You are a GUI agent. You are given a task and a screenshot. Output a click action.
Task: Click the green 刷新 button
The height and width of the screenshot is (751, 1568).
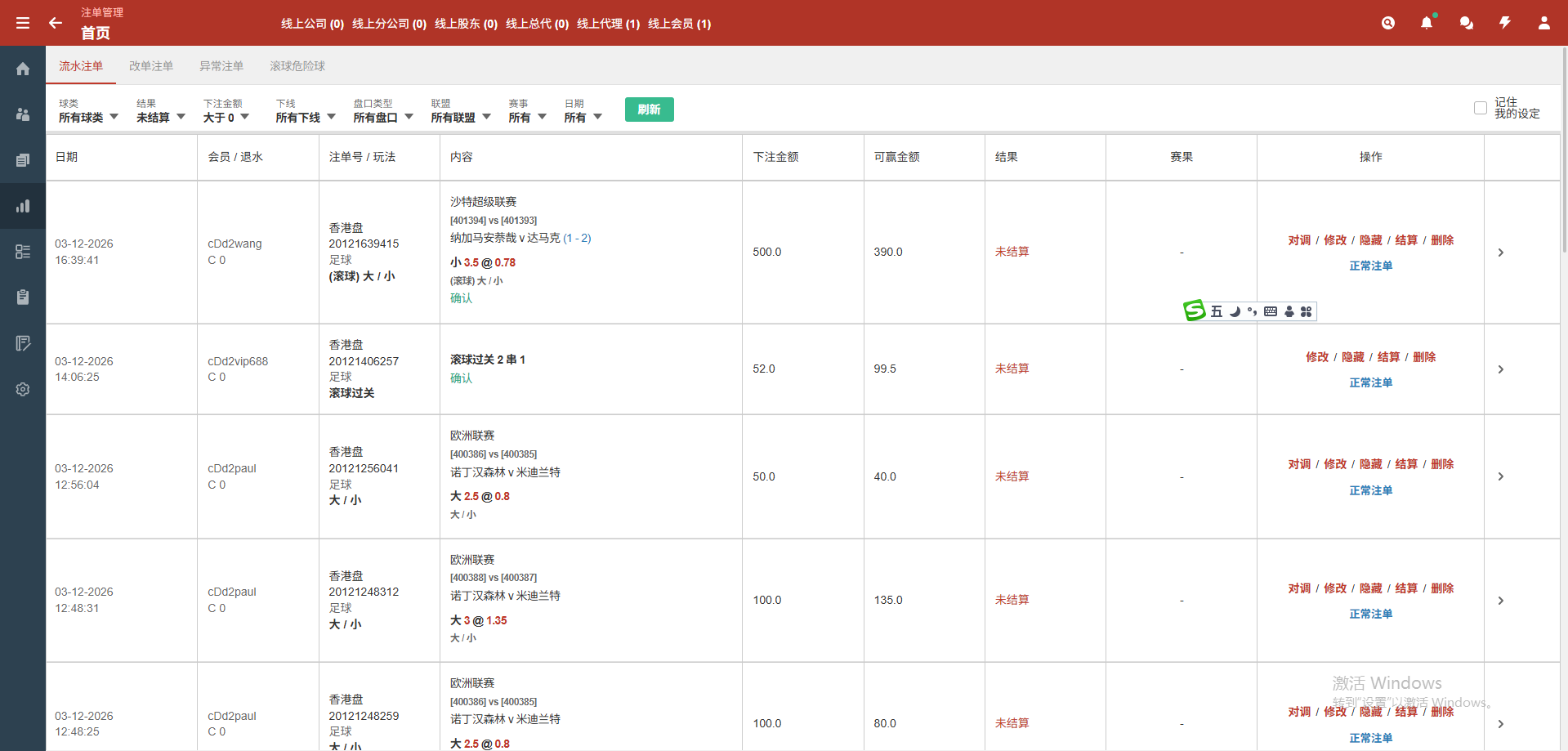pyautogui.click(x=649, y=110)
